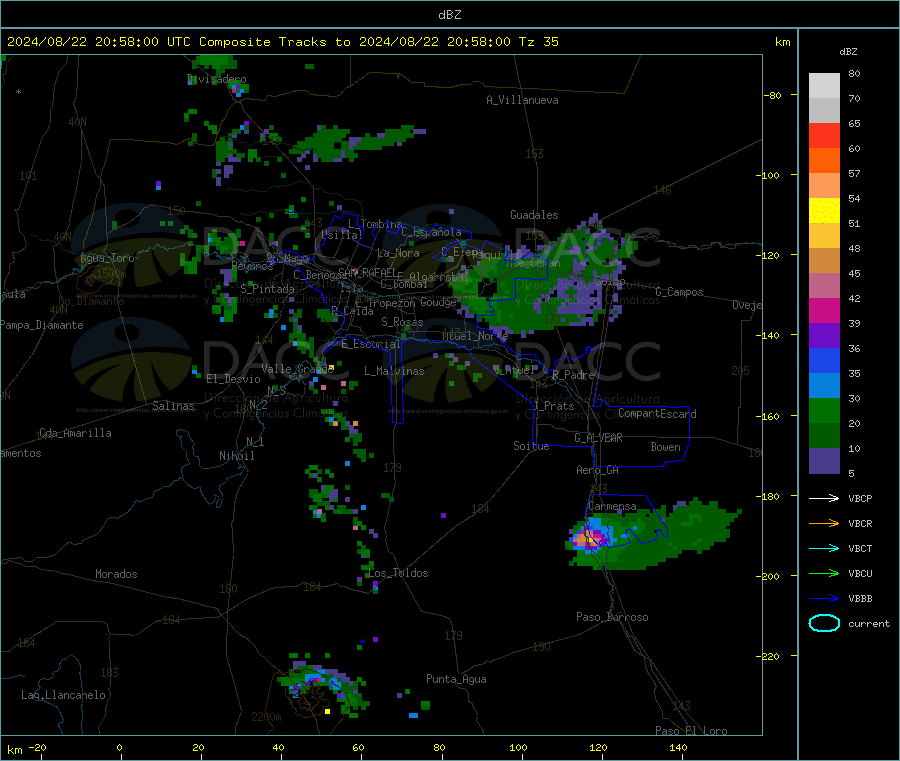Click the cyan VBCT arrow in legend

[824, 549]
